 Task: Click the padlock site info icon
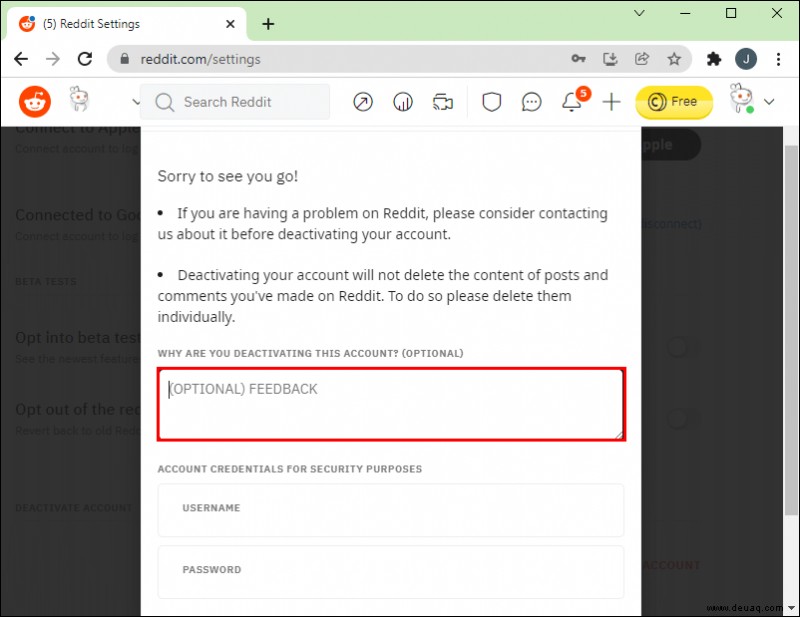[124, 59]
